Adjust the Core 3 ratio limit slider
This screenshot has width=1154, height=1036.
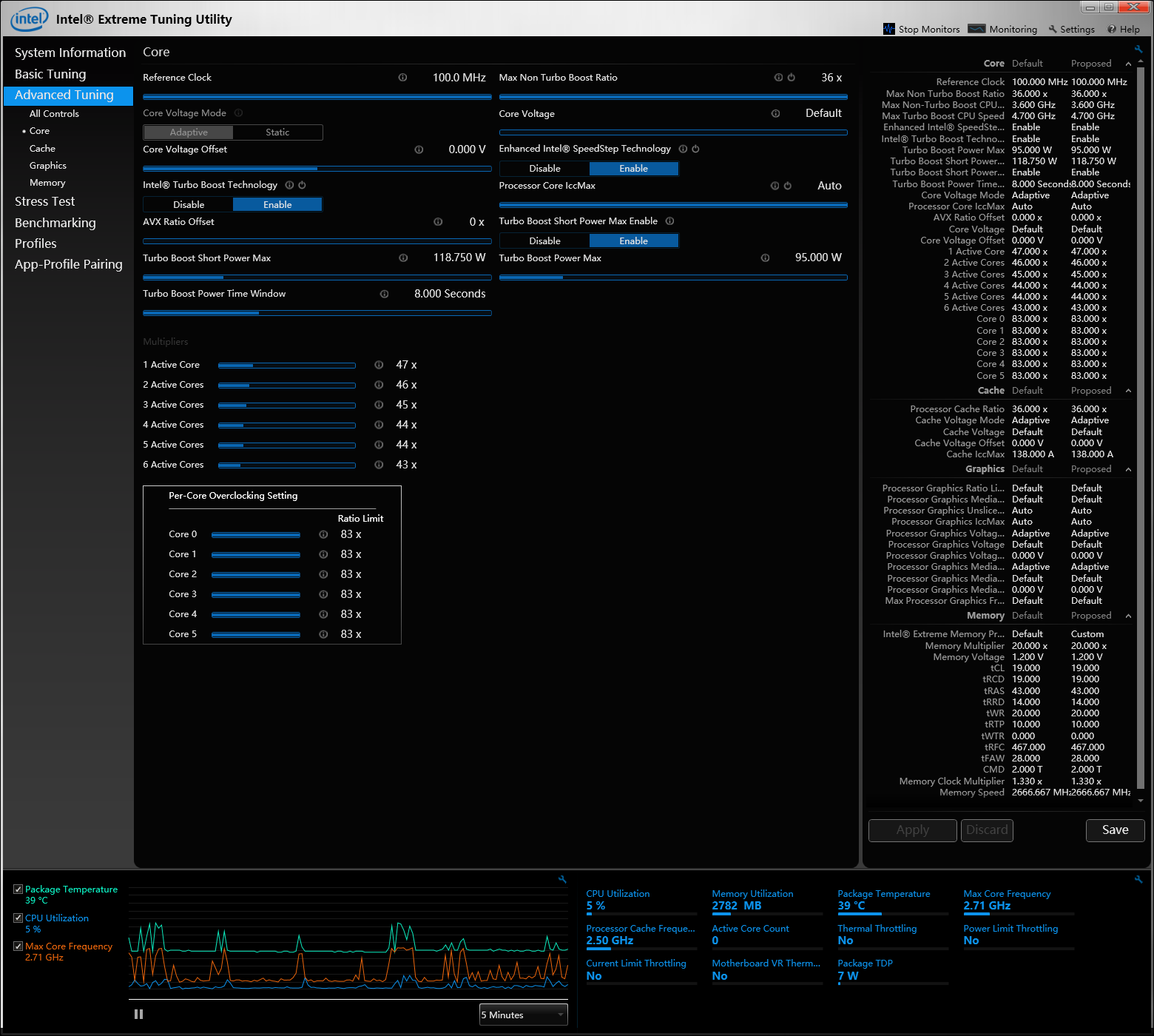coord(256,594)
